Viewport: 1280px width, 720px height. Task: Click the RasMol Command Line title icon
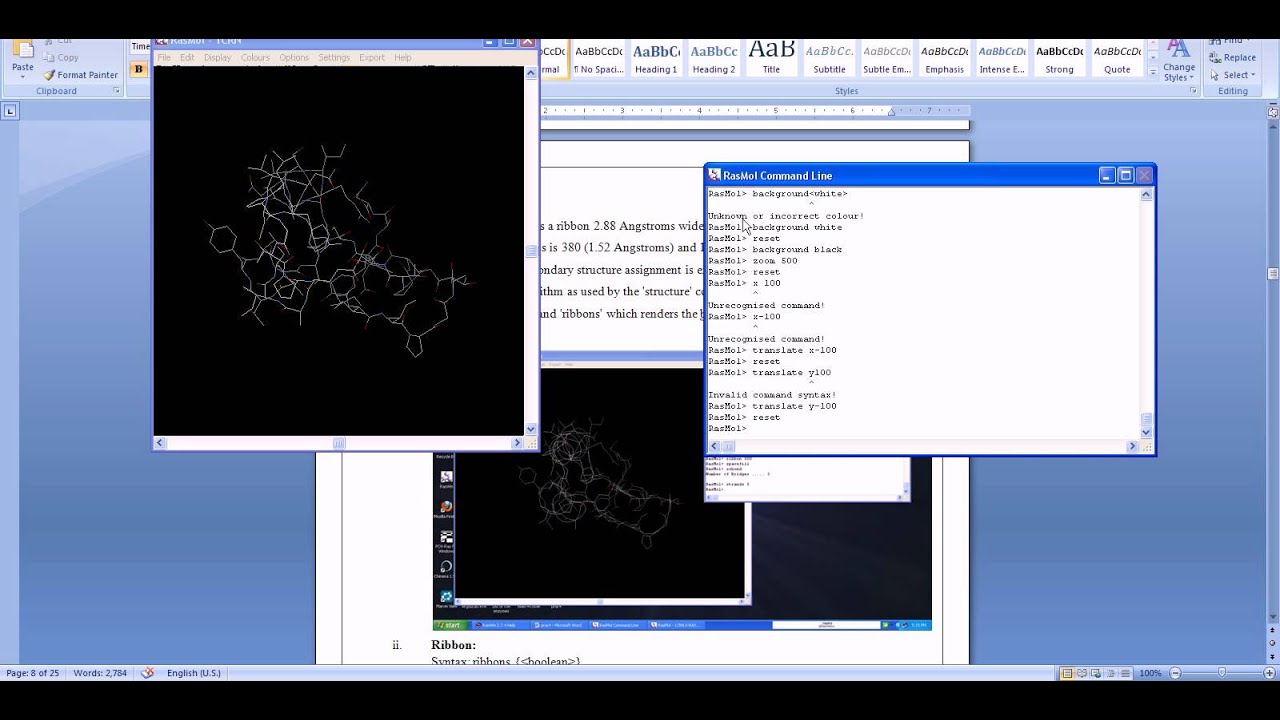click(x=714, y=175)
